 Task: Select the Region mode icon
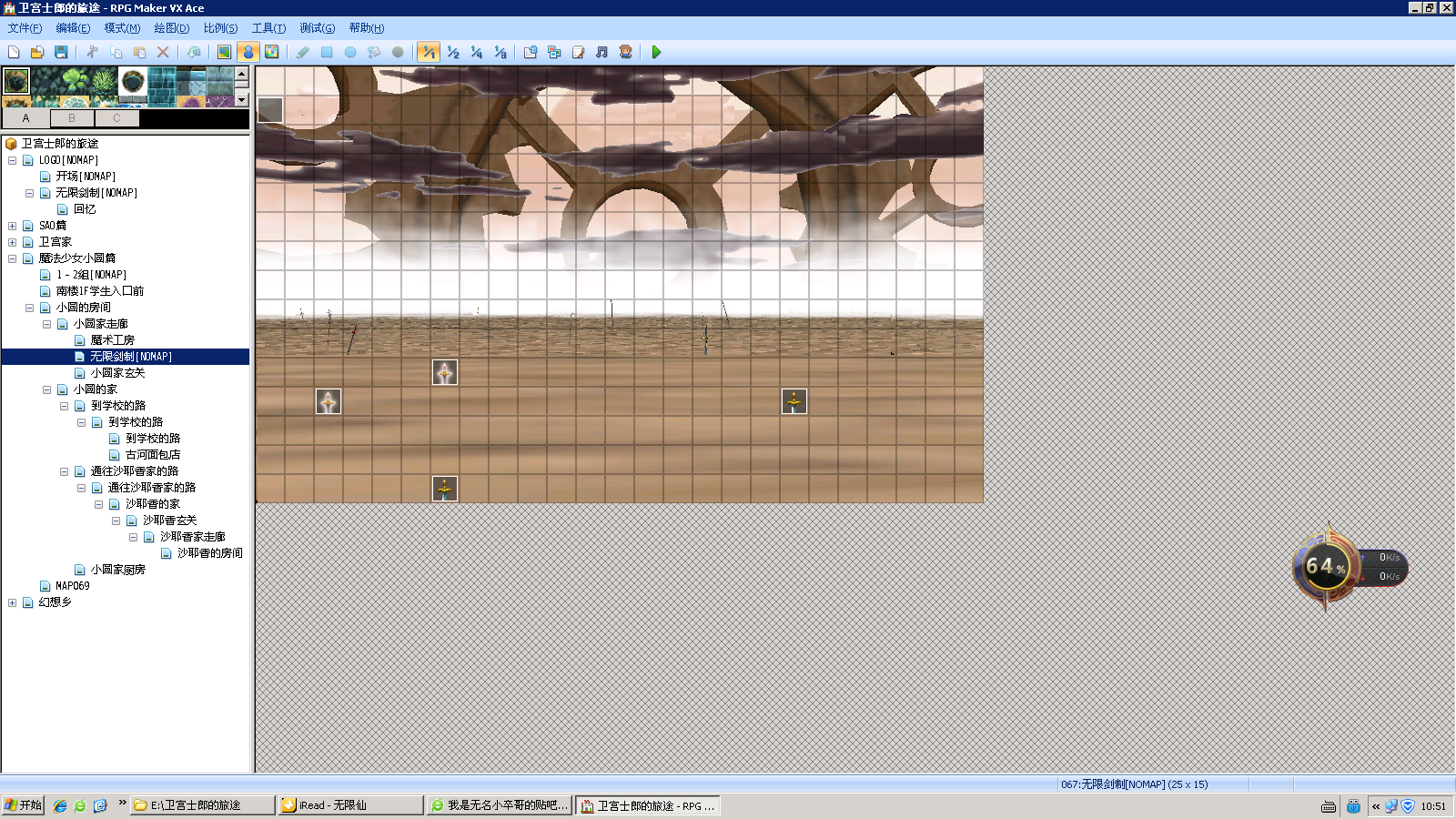pyautogui.click(x=271, y=52)
